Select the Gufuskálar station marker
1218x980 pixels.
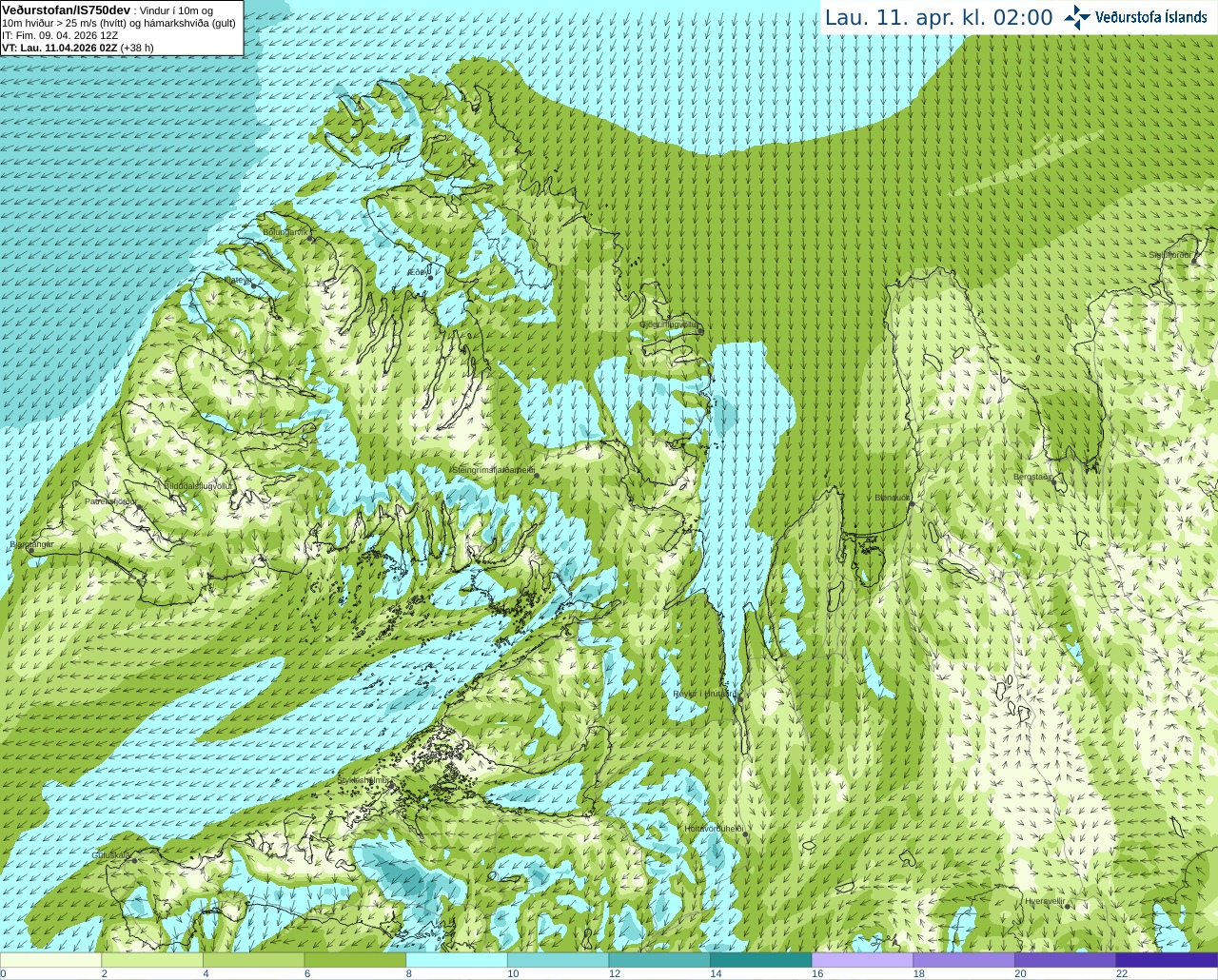[x=134, y=860]
